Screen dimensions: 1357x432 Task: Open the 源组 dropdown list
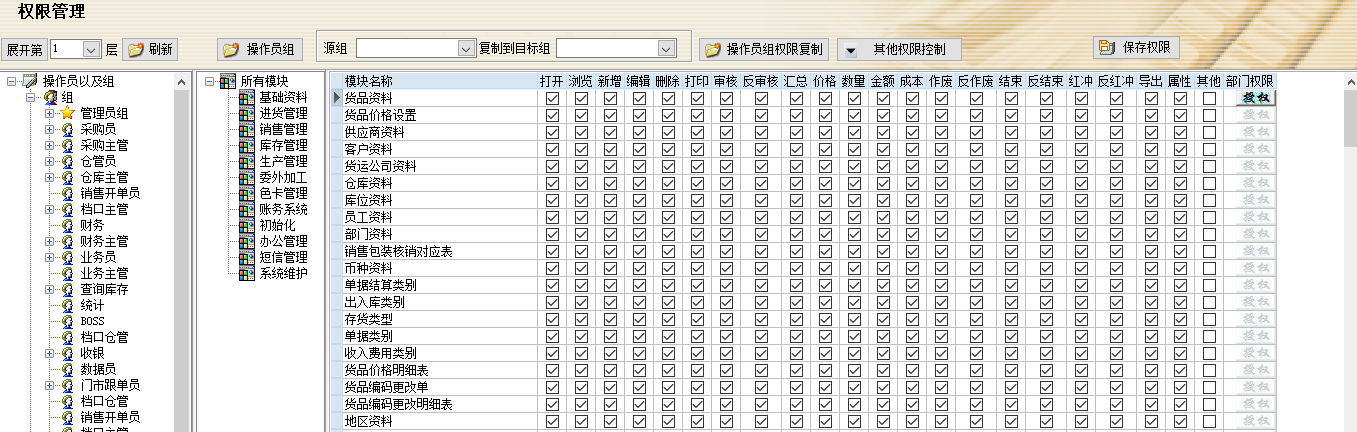coord(465,48)
